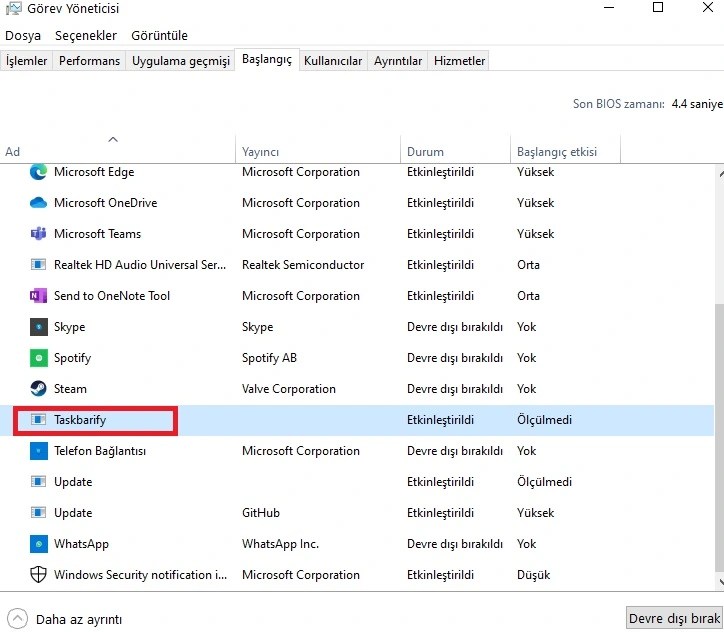This screenshot has height=632, width=724.
Task: Select Windows Security notification i... entry
Action: pos(140,575)
